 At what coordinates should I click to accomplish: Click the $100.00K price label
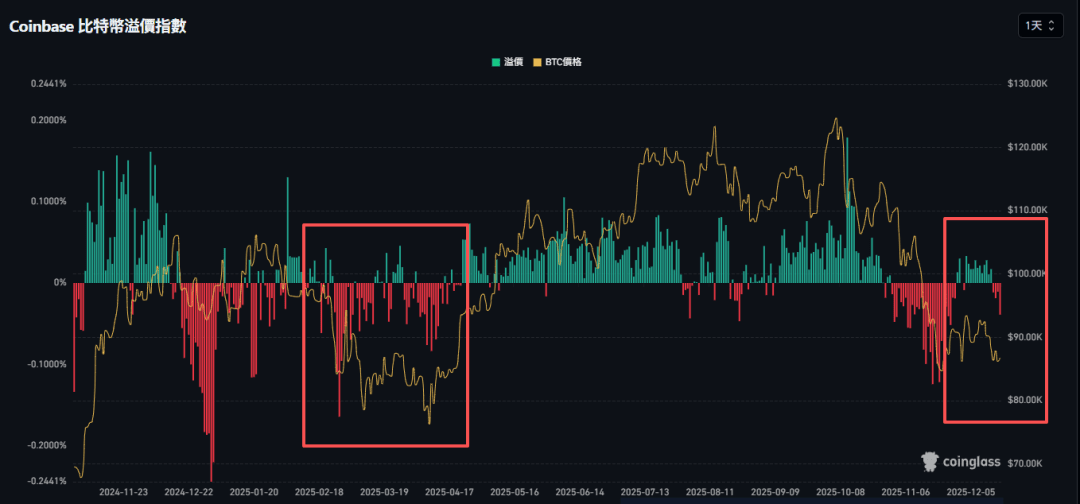click(x=1026, y=273)
